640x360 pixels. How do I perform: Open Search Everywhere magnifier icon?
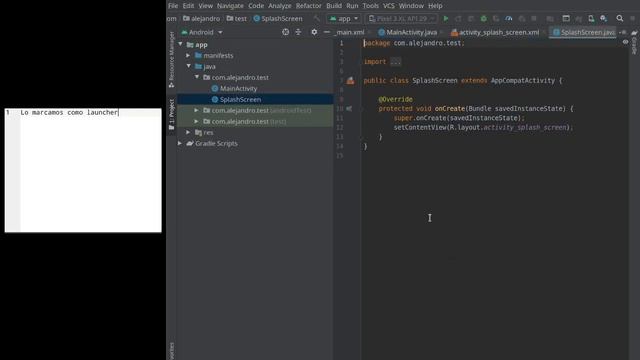click(x=620, y=18)
